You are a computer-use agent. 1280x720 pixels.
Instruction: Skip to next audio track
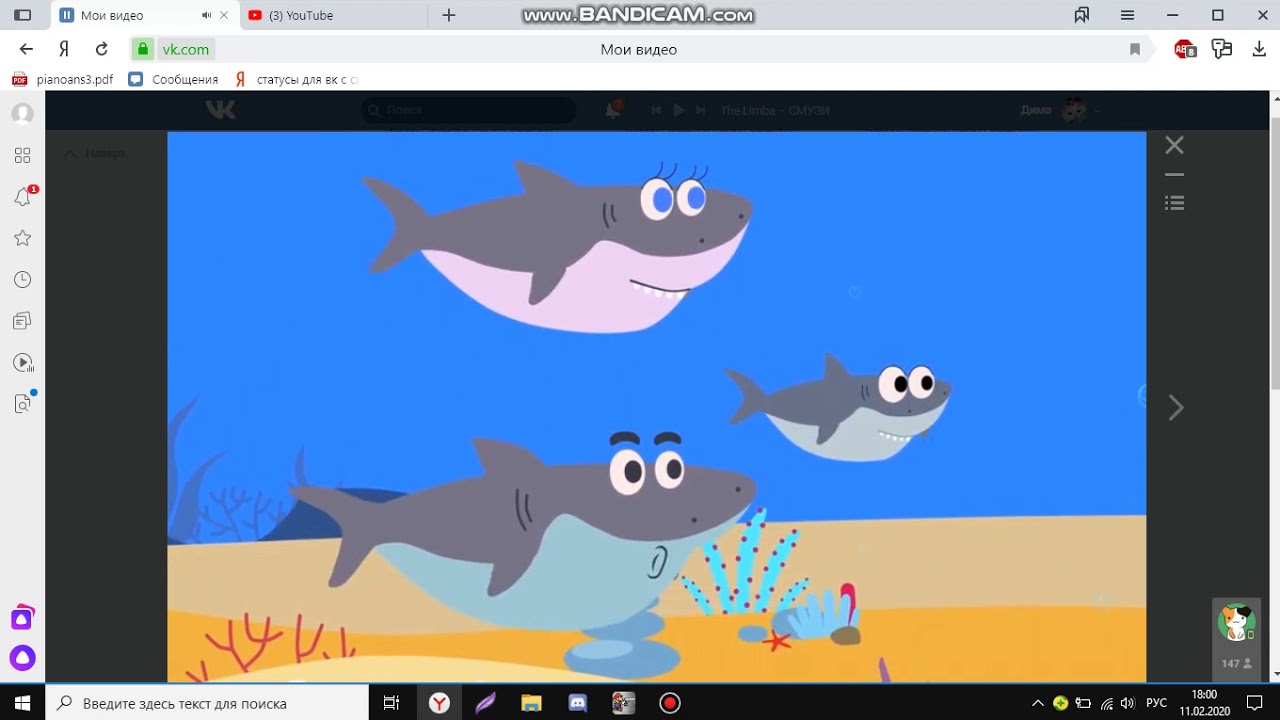700,110
